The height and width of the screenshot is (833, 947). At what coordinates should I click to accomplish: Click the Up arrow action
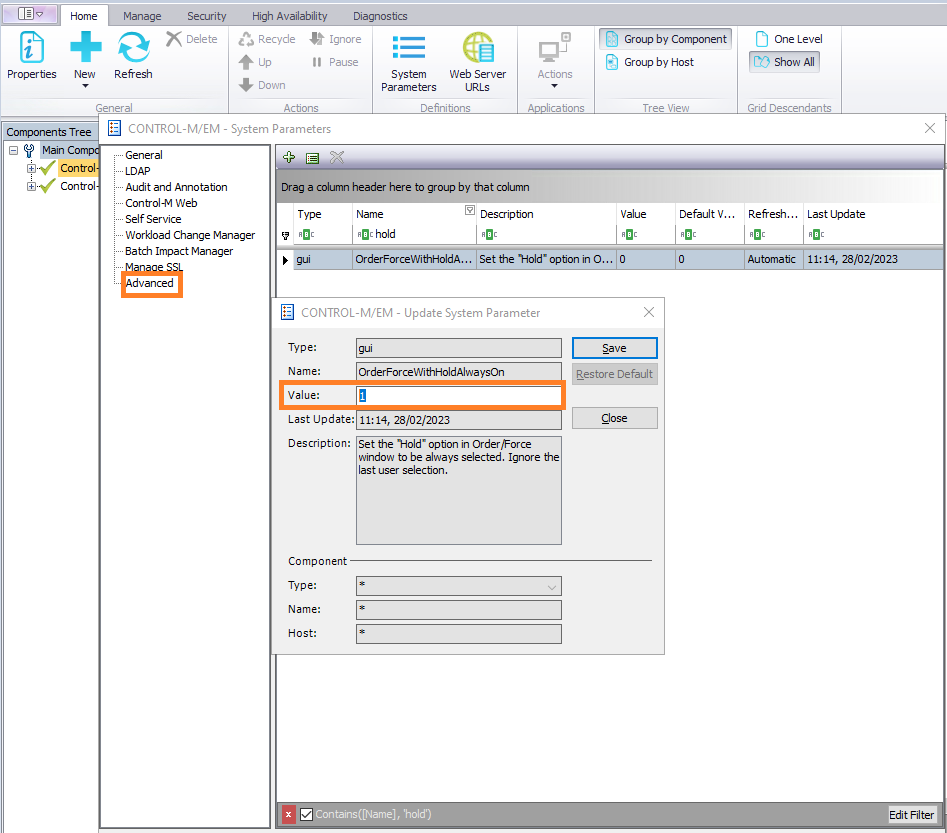255,62
